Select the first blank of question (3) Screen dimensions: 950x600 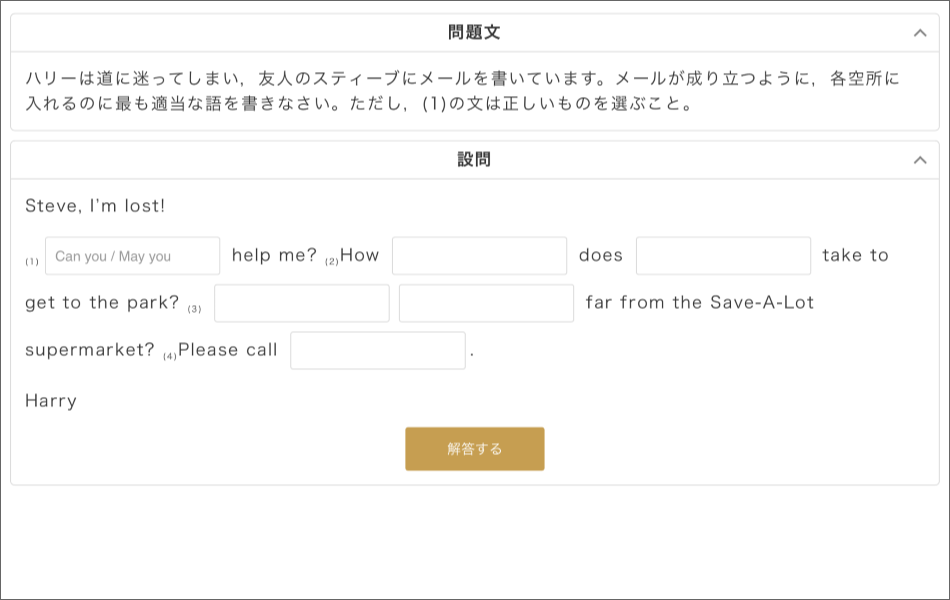point(302,303)
